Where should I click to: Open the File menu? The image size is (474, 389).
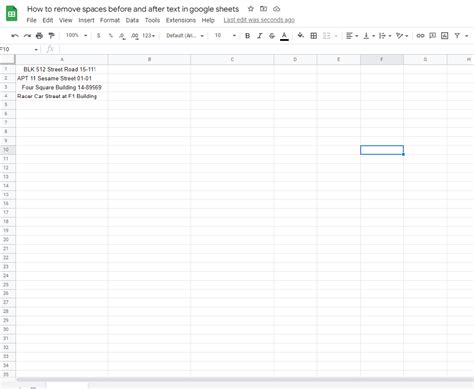coord(31,20)
